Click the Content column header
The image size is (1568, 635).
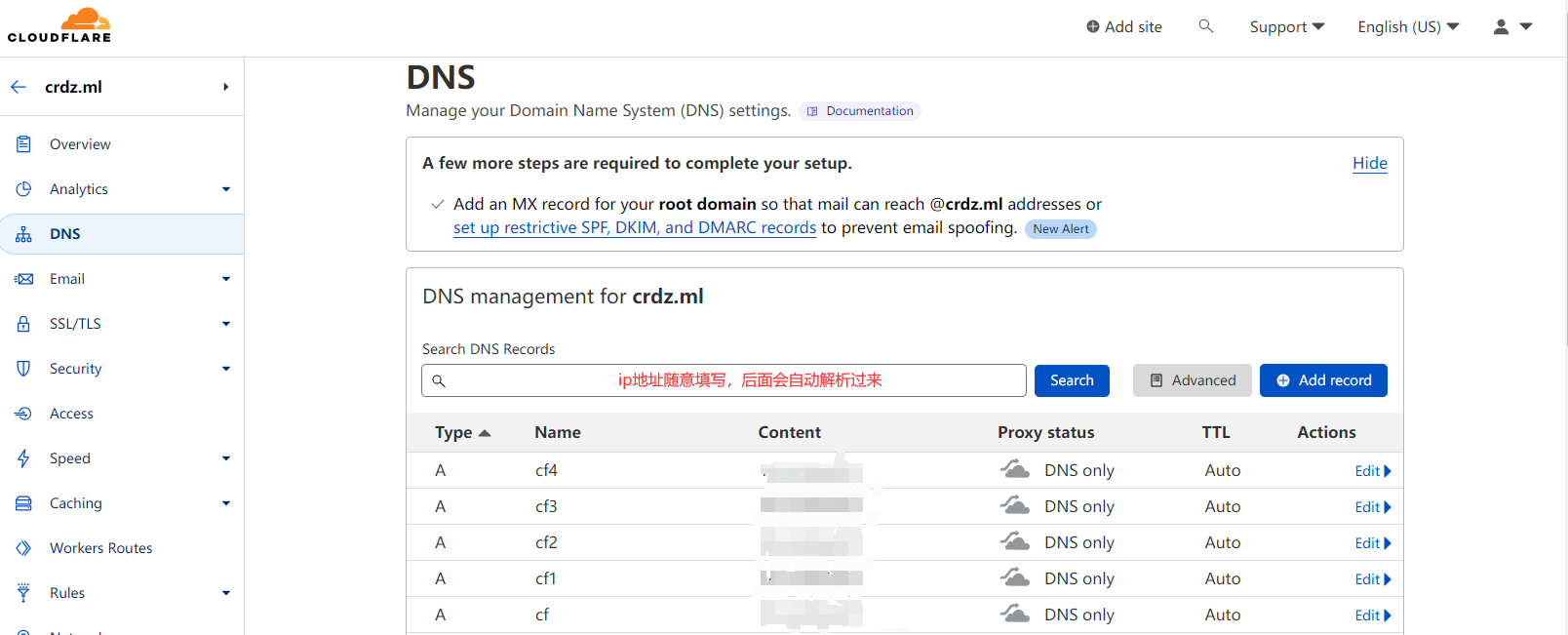[790, 432]
